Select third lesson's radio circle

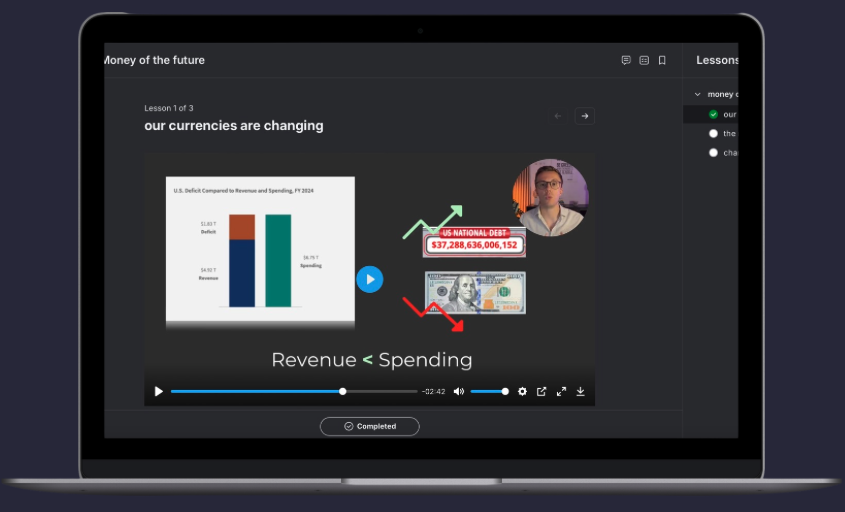(713, 153)
